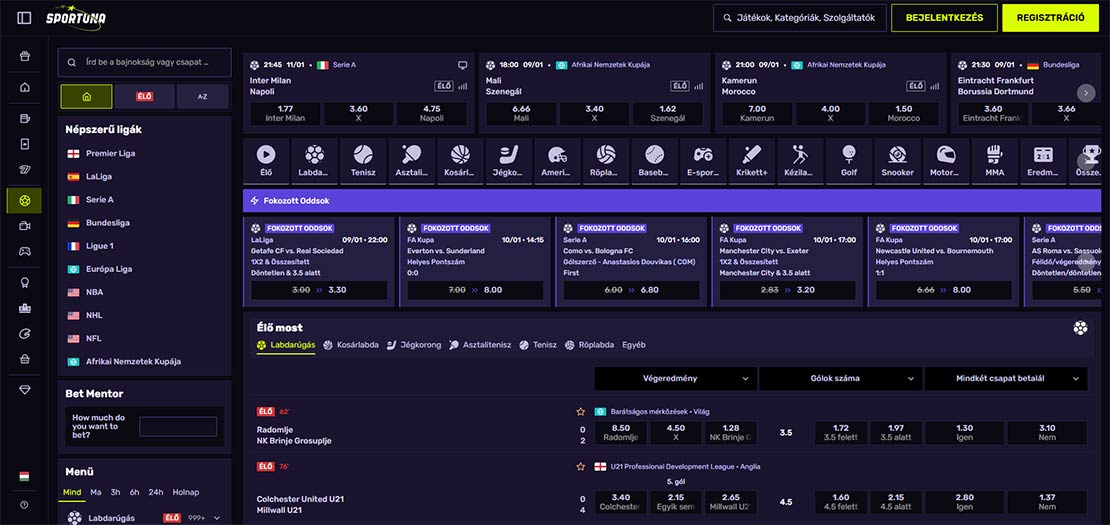Screen dimensions: 1110x525
Task: Focus the Bet Mentor amount input
Action: click(x=178, y=427)
